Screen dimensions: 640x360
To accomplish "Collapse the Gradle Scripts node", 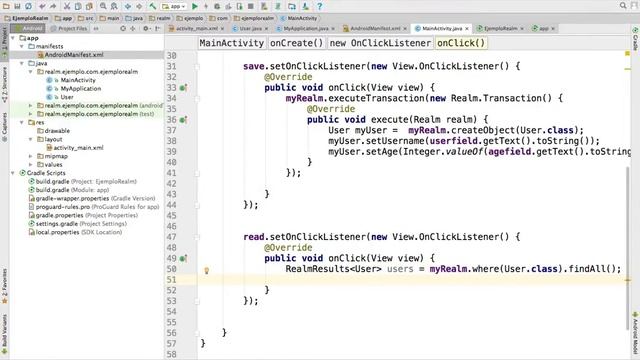I will [x=13, y=173].
